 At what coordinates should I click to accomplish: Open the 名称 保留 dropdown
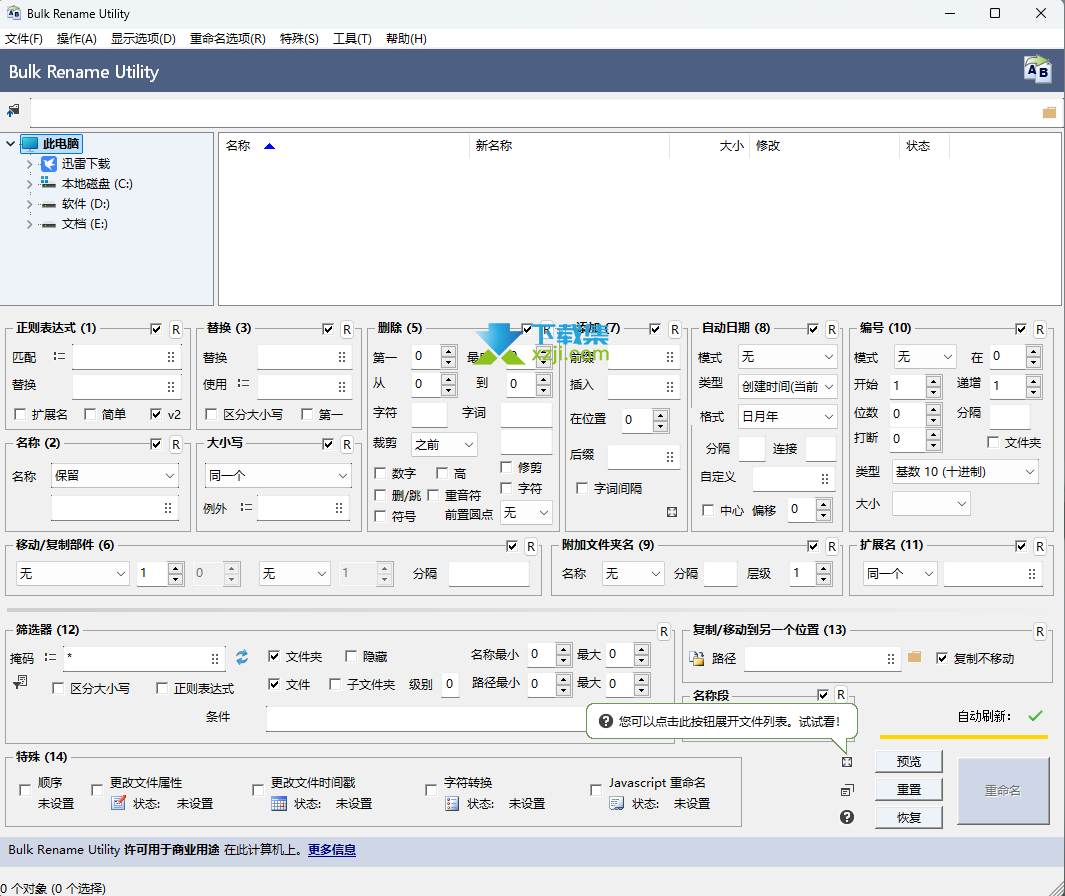[x=115, y=476]
